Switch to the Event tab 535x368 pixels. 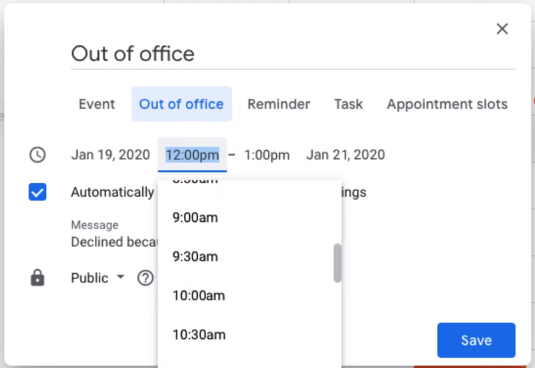(x=97, y=104)
